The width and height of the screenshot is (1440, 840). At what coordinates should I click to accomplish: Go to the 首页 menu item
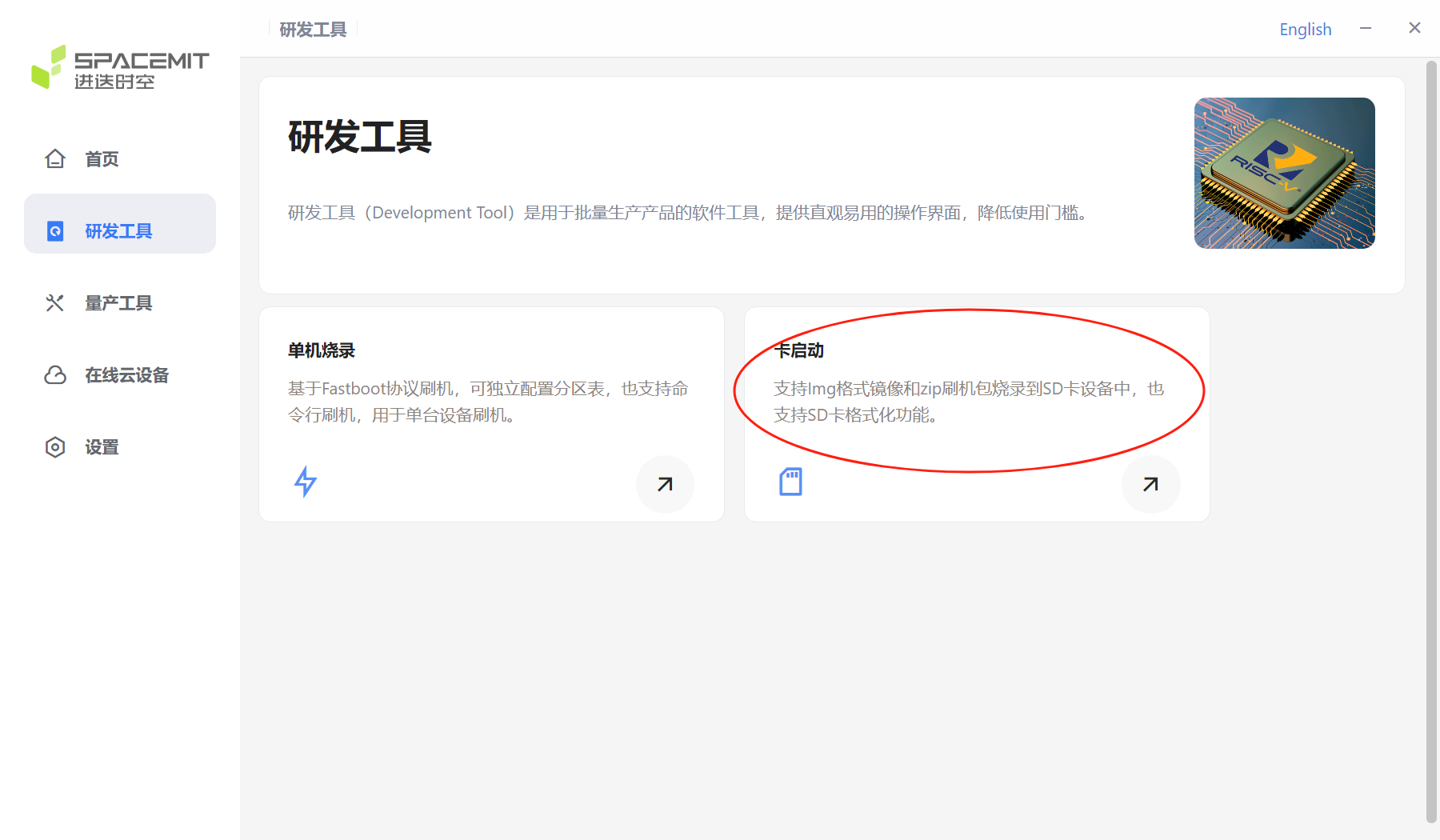point(120,159)
